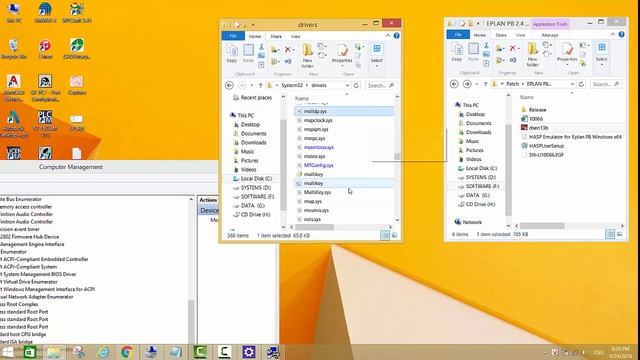The image size is (640, 360).
Task: Click Copy in the EPLAN window ribbon
Action: pos(457,52)
